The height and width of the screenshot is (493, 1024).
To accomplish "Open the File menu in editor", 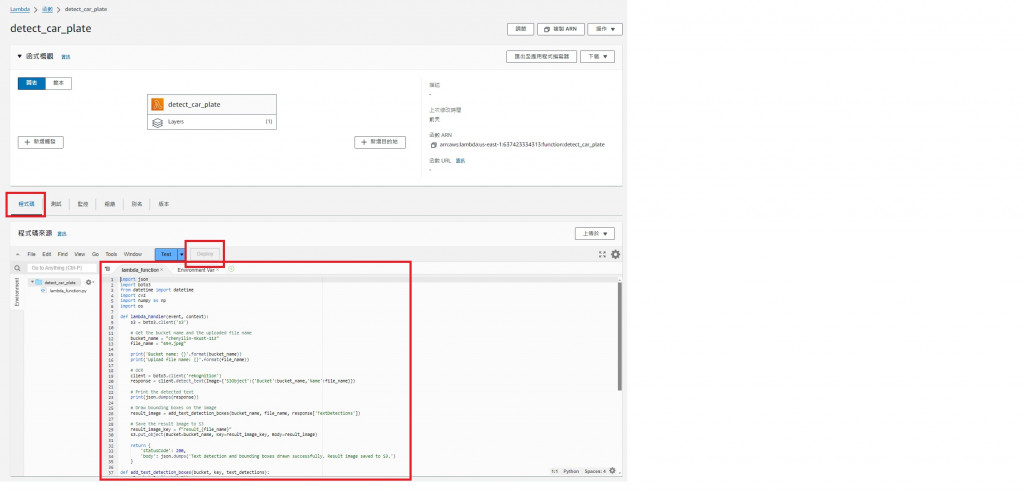I will pos(31,254).
